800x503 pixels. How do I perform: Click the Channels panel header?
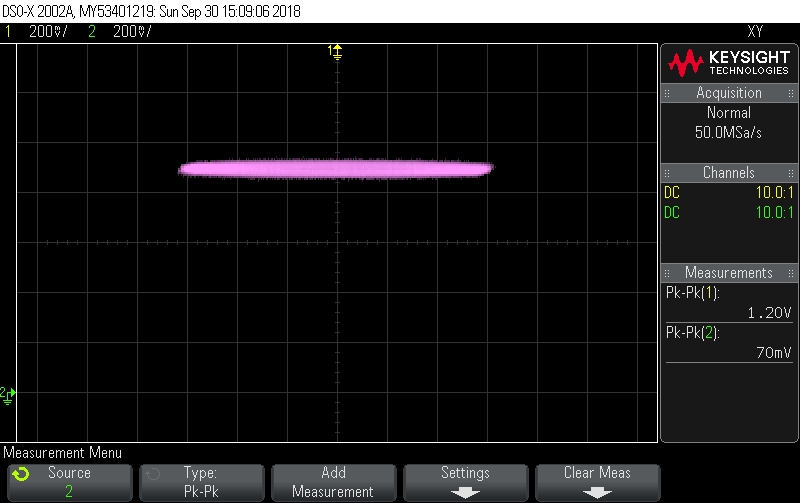[729, 172]
